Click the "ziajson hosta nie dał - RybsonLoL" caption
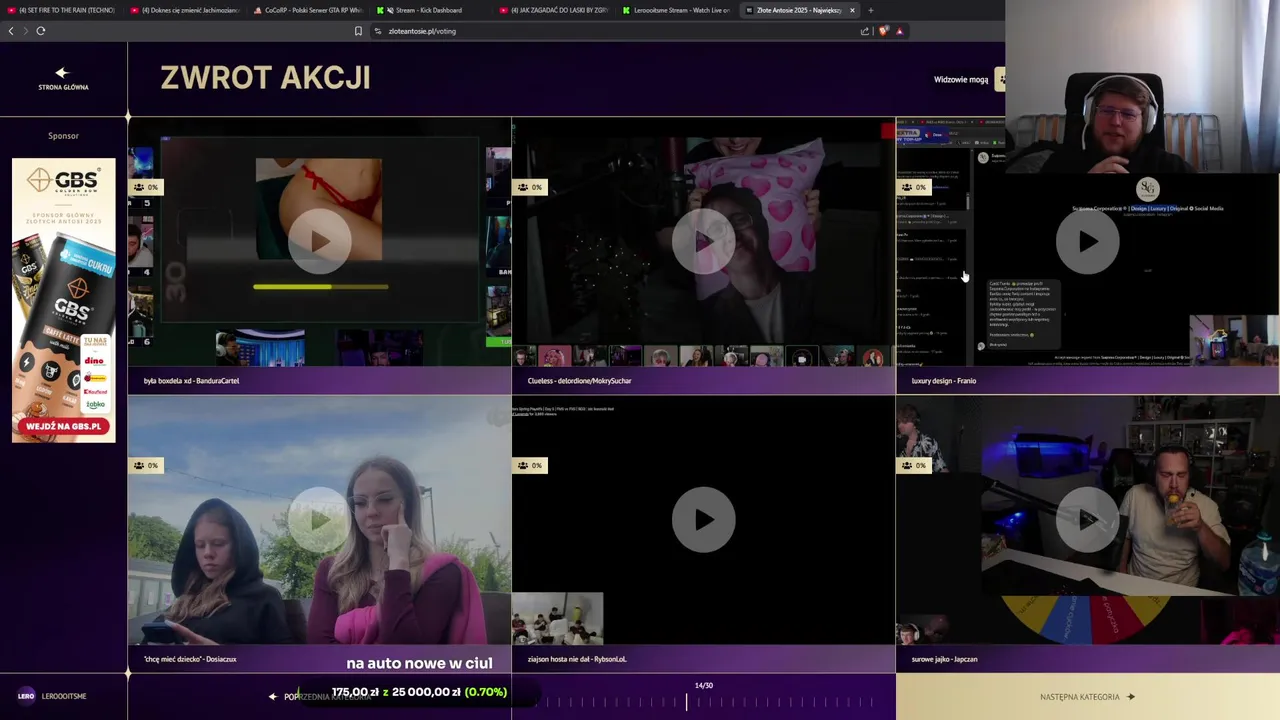The image size is (1280, 720). pyautogui.click(x=577, y=659)
